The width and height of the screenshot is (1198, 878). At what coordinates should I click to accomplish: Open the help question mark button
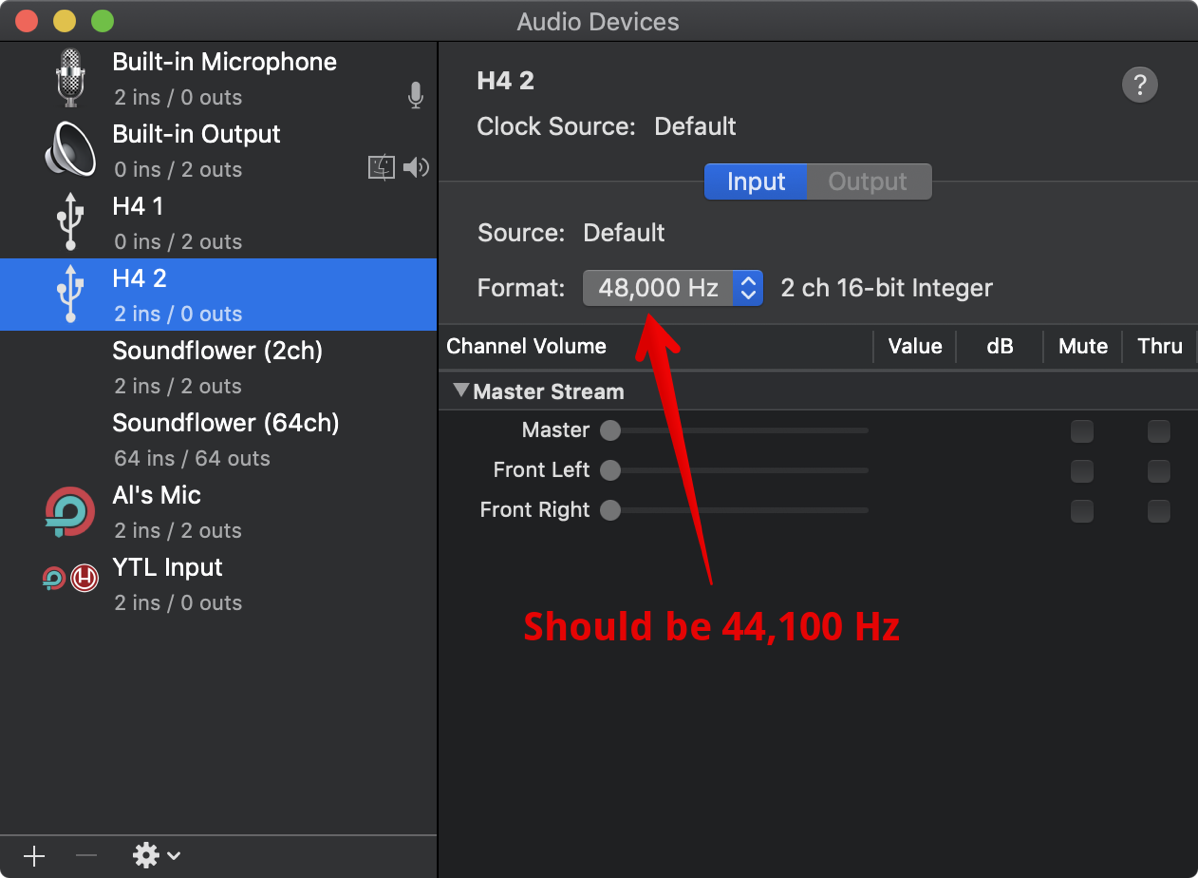pyautogui.click(x=1140, y=85)
